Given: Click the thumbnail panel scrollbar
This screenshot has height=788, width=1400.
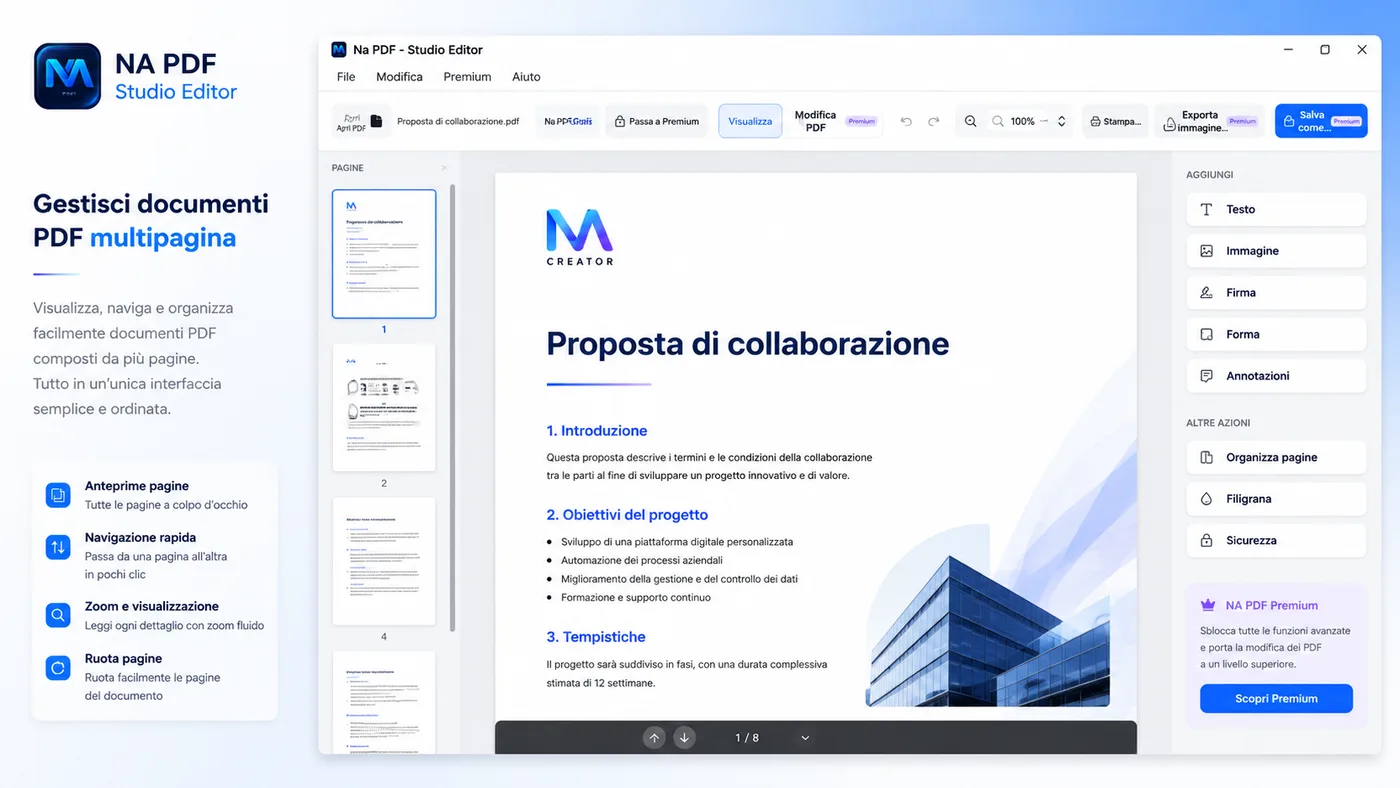Looking at the screenshot, I should pos(453,407).
